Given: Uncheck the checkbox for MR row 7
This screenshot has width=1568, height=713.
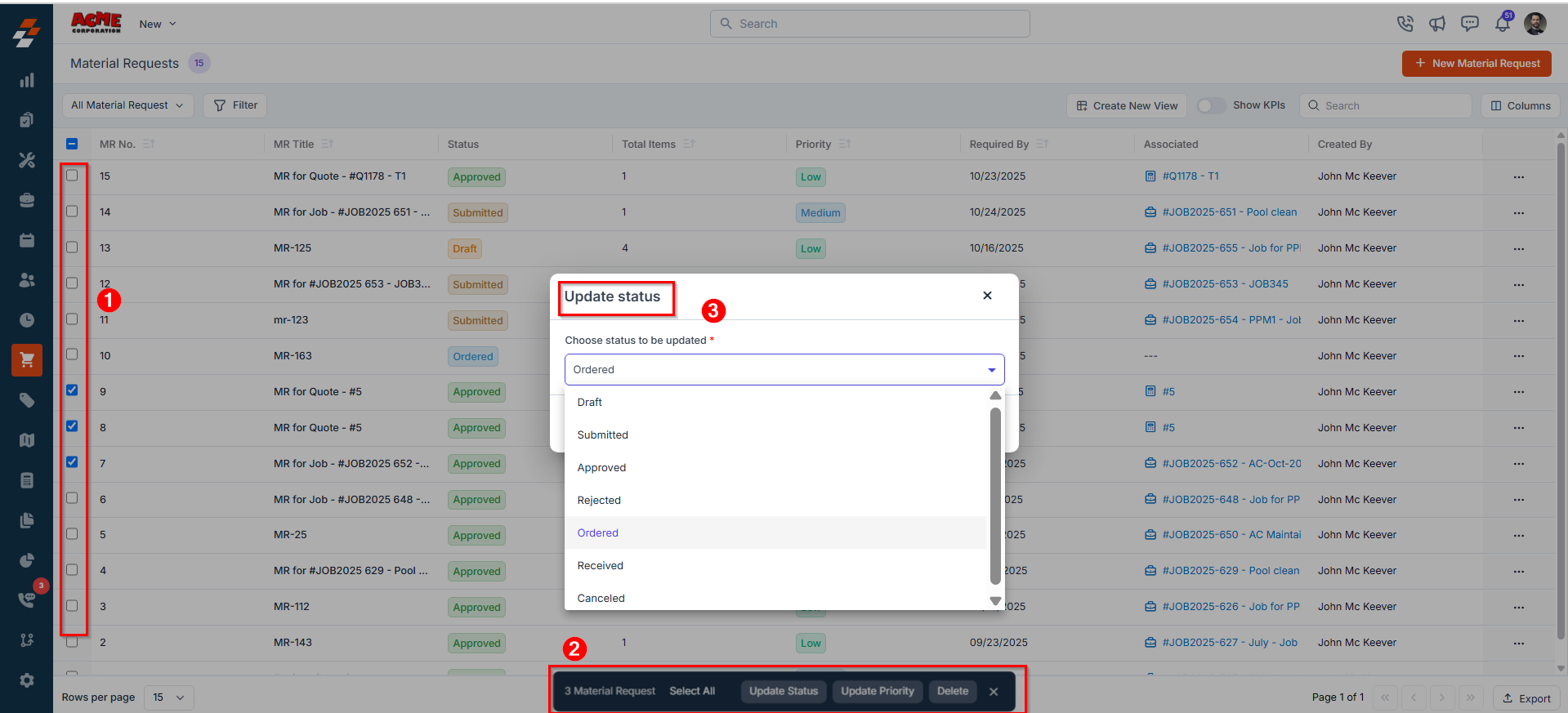Looking at the screenshot, I should tap(72, 462).
